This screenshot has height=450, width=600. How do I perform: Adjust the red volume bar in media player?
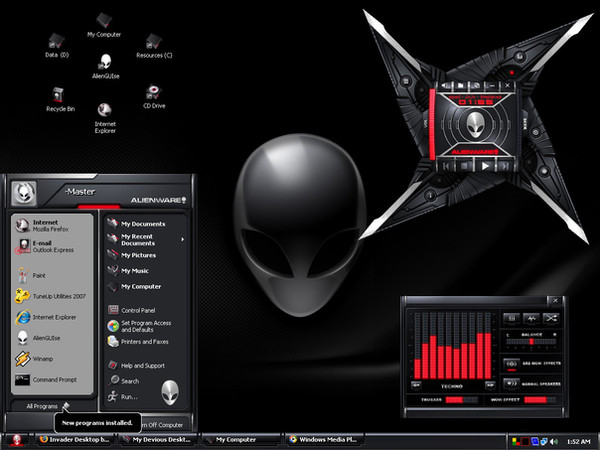click(432, 124)
